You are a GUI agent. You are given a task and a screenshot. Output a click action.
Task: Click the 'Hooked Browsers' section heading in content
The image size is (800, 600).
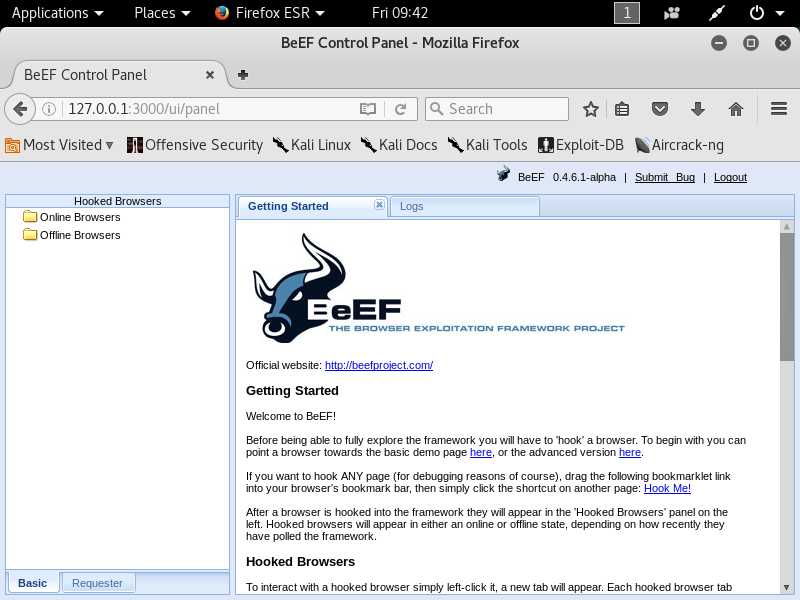tap(300, 562)
